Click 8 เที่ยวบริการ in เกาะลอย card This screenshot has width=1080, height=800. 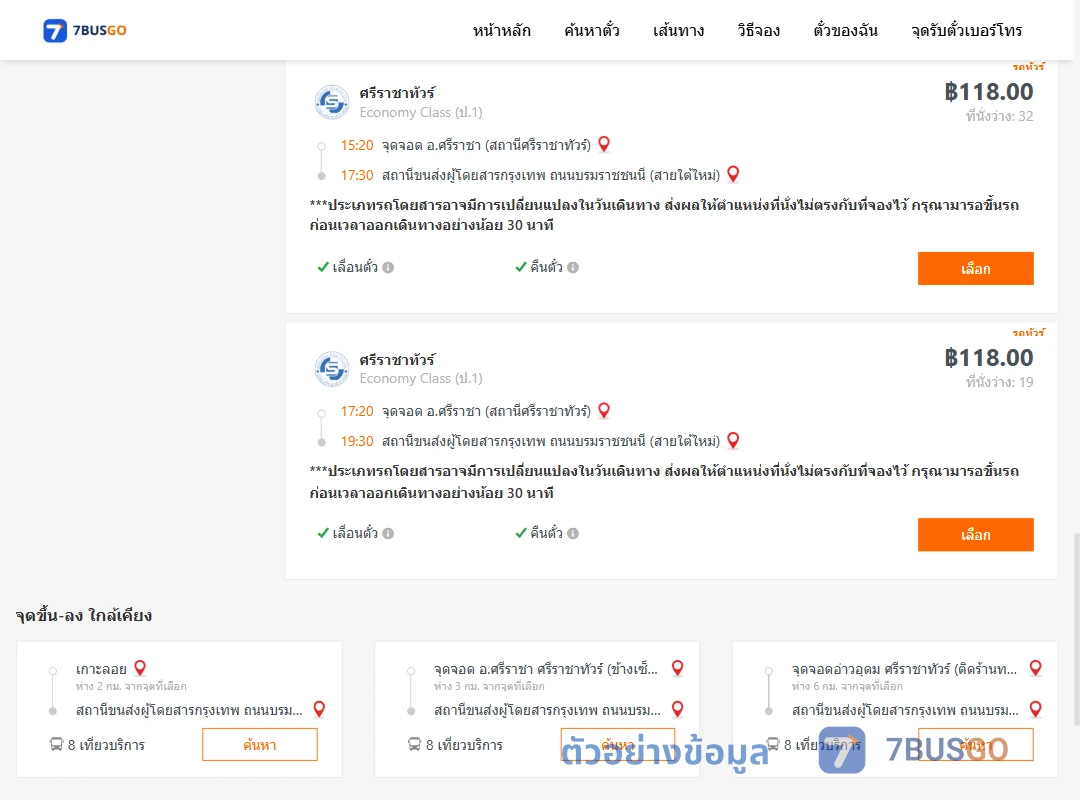click(x=106, y=745)
